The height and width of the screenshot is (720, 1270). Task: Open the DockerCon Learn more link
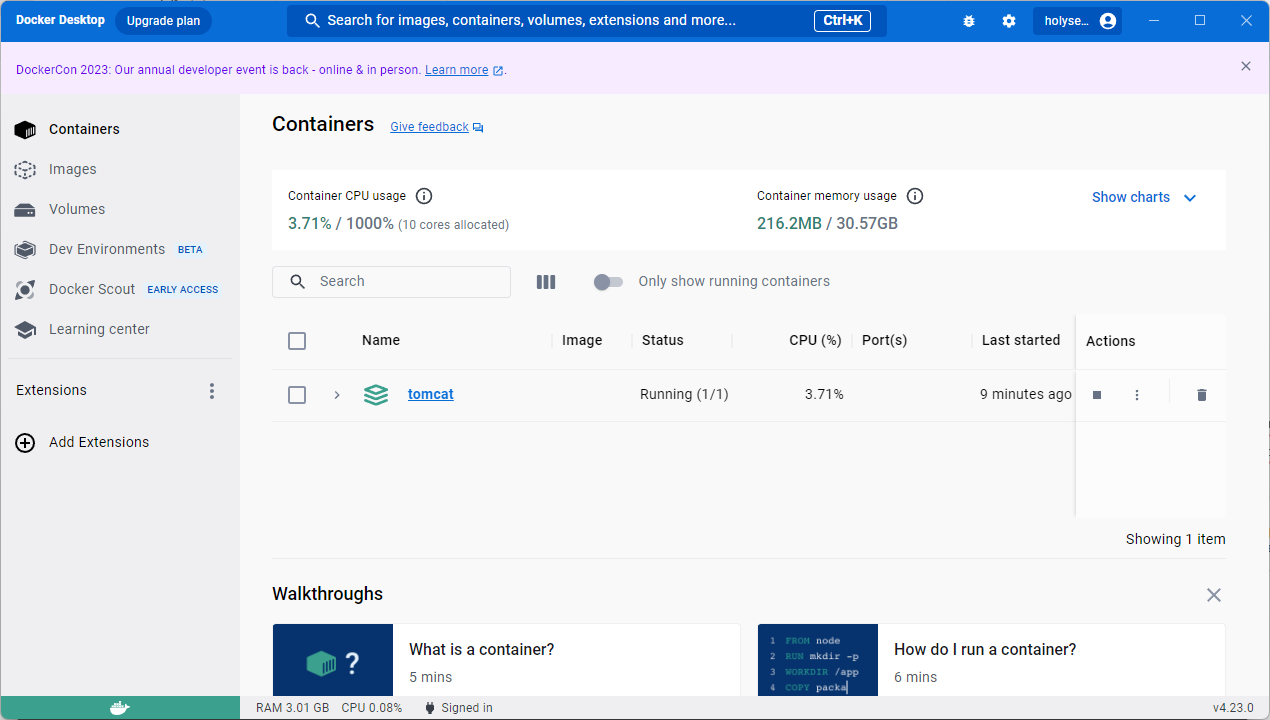457,70
